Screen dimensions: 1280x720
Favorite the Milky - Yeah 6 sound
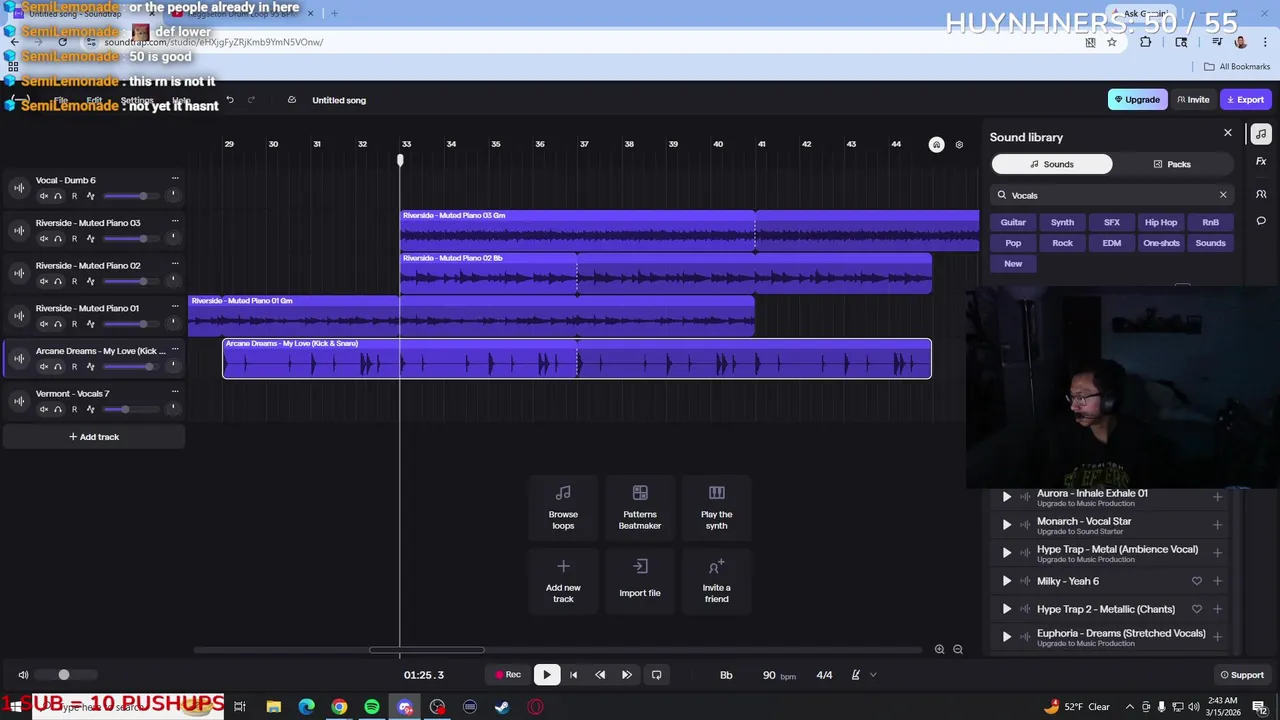coord(1196,581)
